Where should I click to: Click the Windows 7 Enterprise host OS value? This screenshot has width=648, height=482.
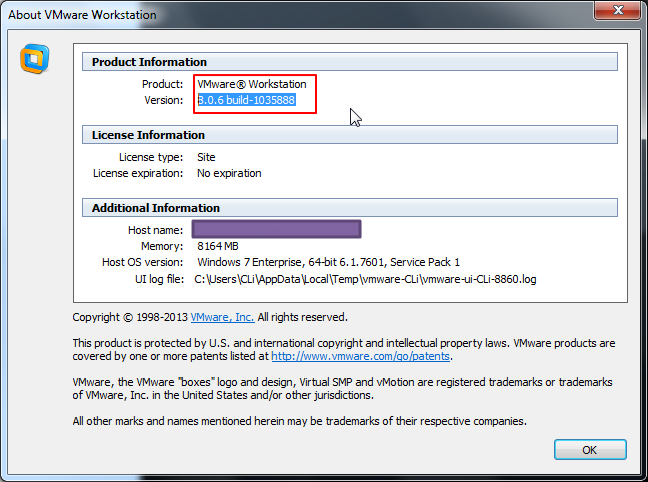tap(329, 262)
